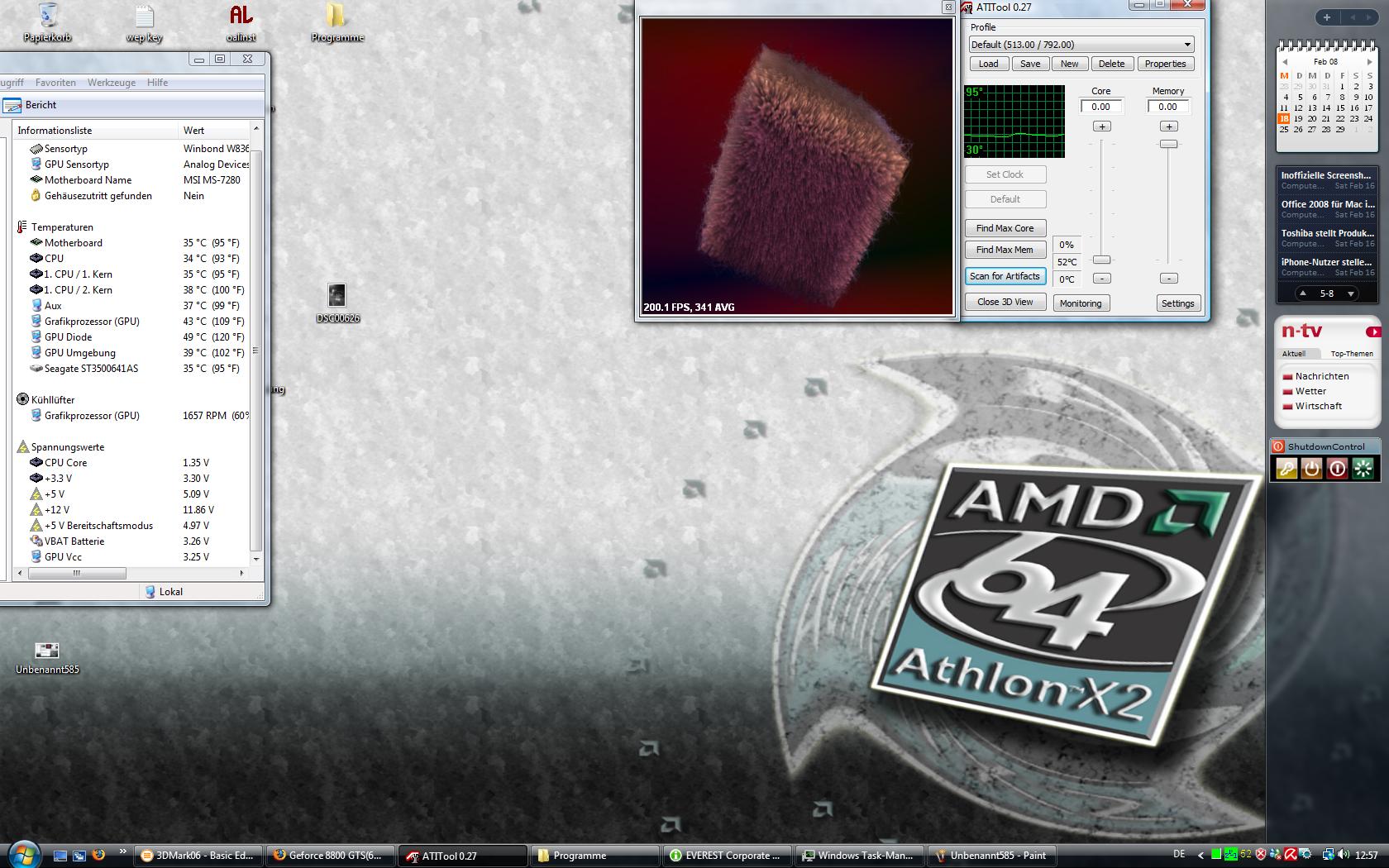Select the oalinst desktop icon

pyautogui.click(x=241, y=23)
